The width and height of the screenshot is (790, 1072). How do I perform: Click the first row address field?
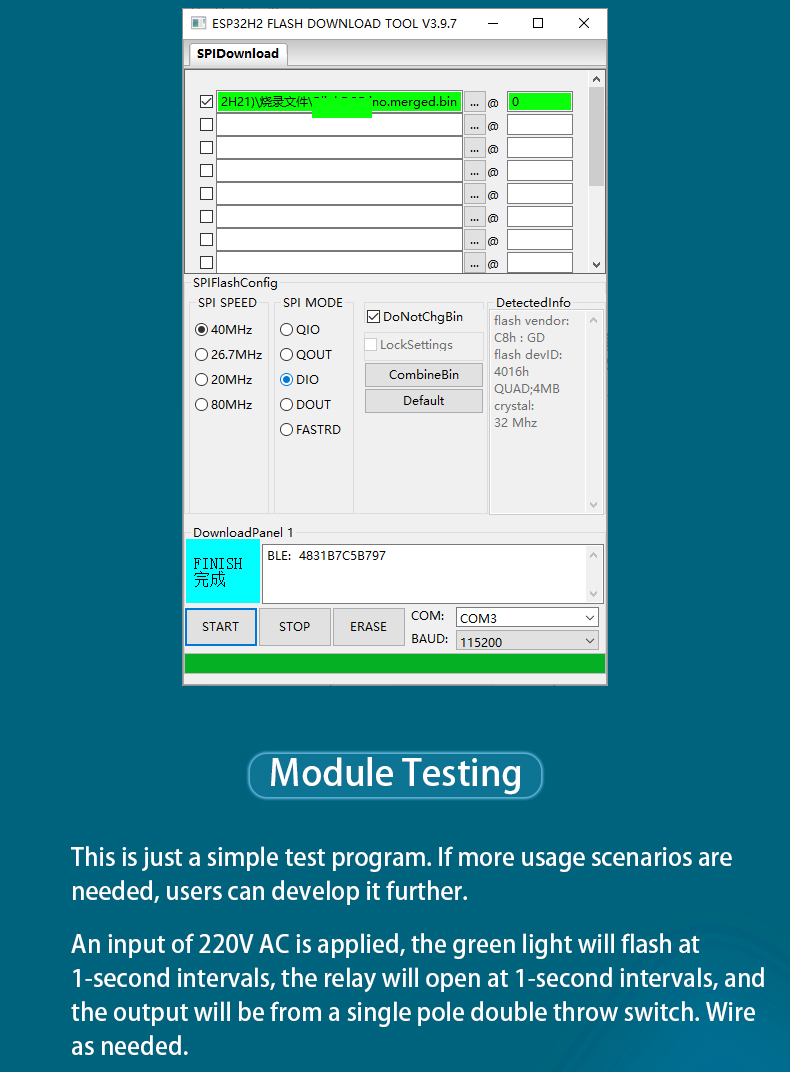pyautogui.click(x=539, y=102)
